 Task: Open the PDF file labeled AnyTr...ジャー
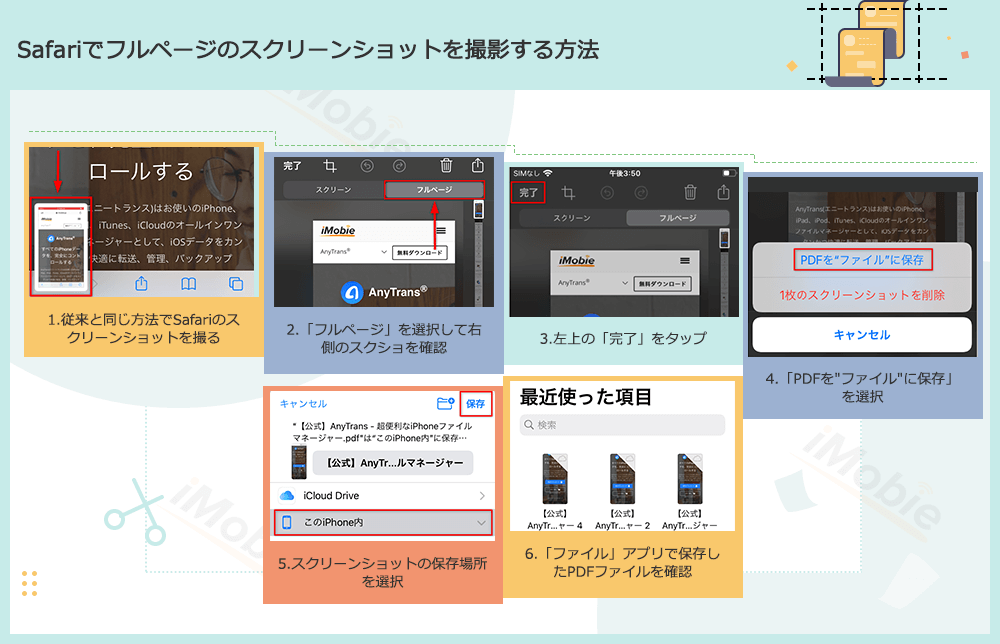coord(689,491)
